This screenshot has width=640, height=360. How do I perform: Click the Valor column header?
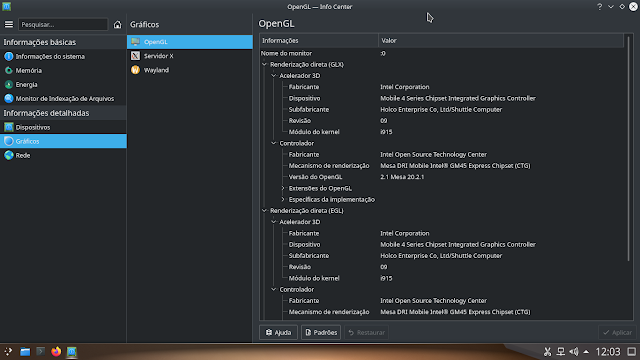coord(501,40)
